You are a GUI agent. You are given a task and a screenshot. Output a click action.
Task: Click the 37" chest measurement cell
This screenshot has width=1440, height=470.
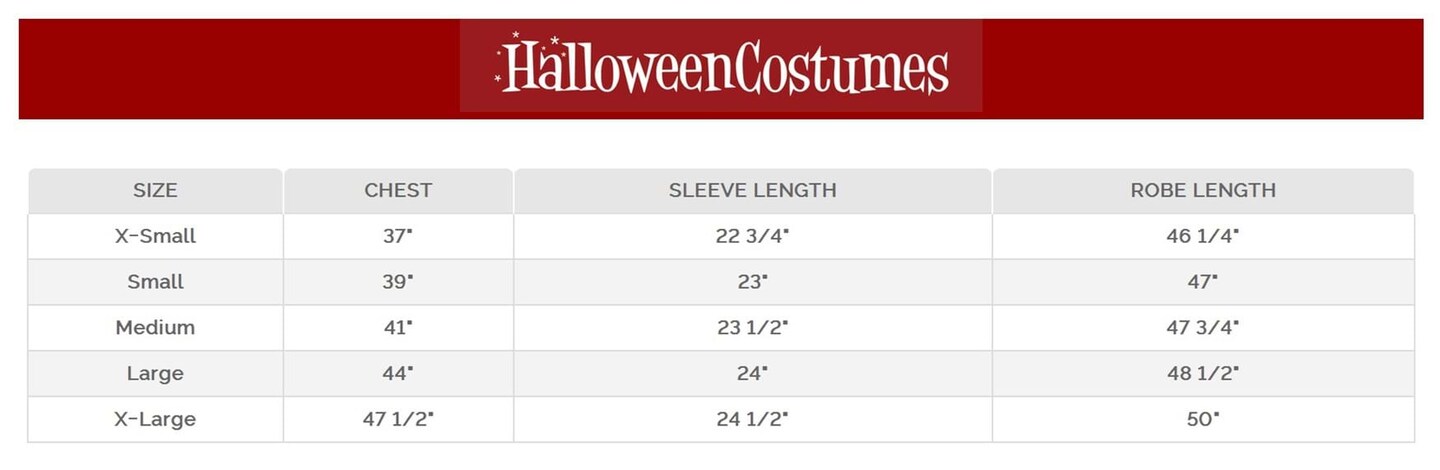click(x=397, y=236)
